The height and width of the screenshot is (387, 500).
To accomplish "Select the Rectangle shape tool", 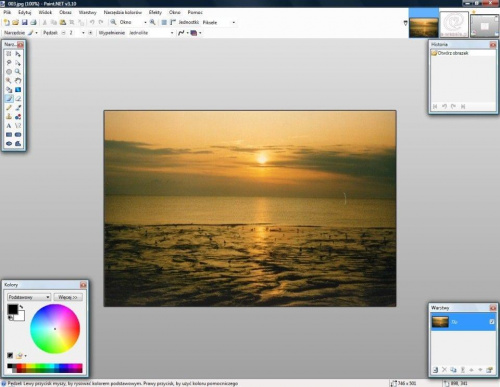I will tap(9, 135).
